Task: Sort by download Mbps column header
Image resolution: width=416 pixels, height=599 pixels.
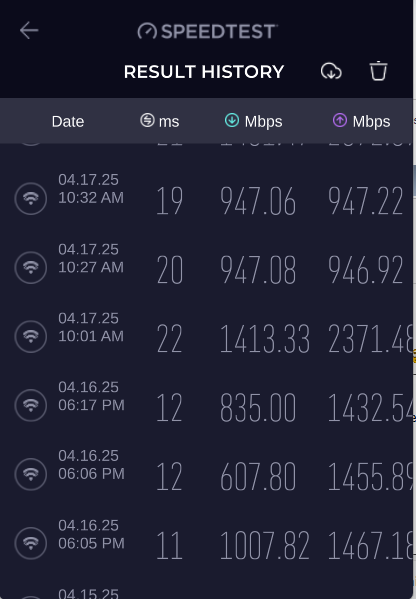Action: point(253,121)
